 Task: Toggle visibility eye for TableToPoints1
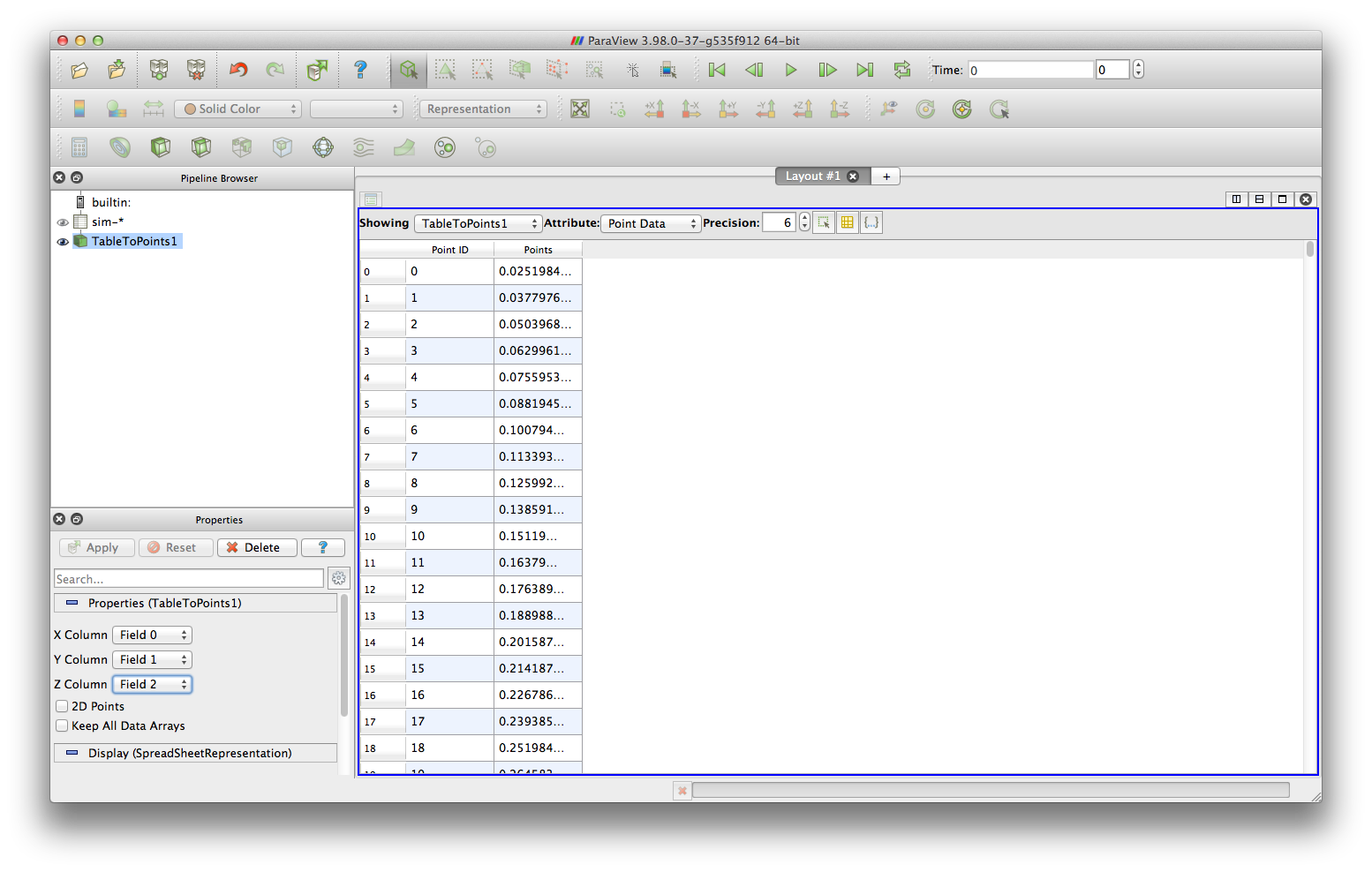(x=63, y=242)
